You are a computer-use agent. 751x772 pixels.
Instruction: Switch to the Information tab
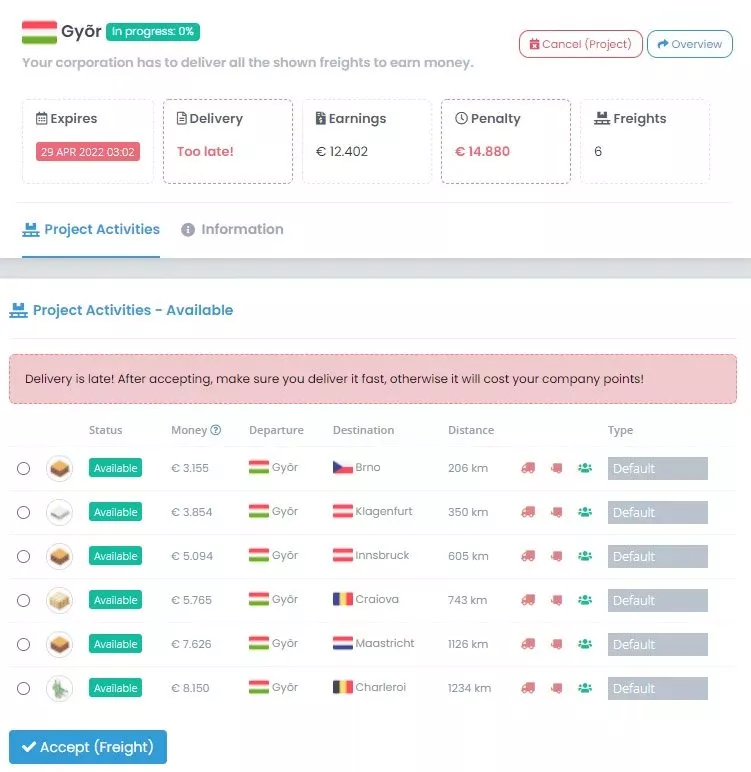pos(232,229)
